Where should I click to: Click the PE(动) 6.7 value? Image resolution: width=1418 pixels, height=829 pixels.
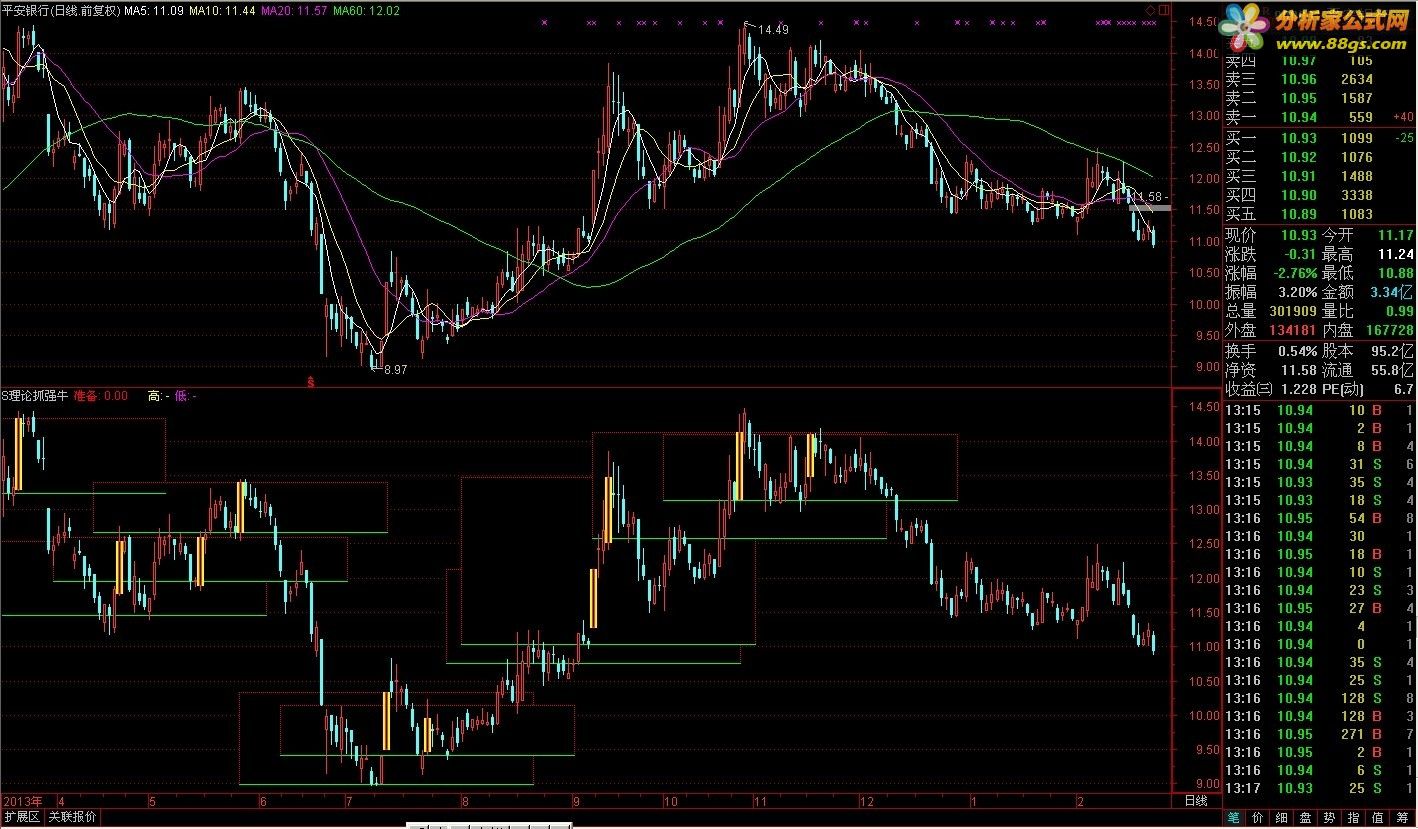[1404, 389]
